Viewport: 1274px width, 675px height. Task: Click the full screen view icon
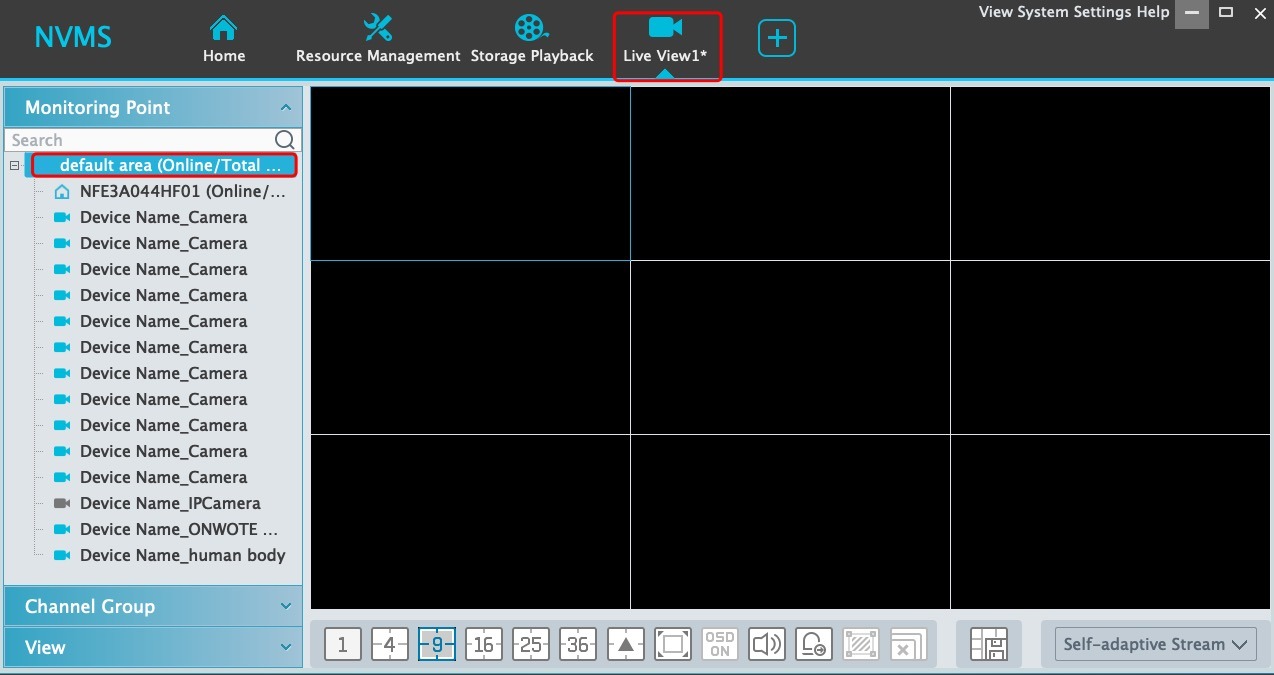point(673,645)
